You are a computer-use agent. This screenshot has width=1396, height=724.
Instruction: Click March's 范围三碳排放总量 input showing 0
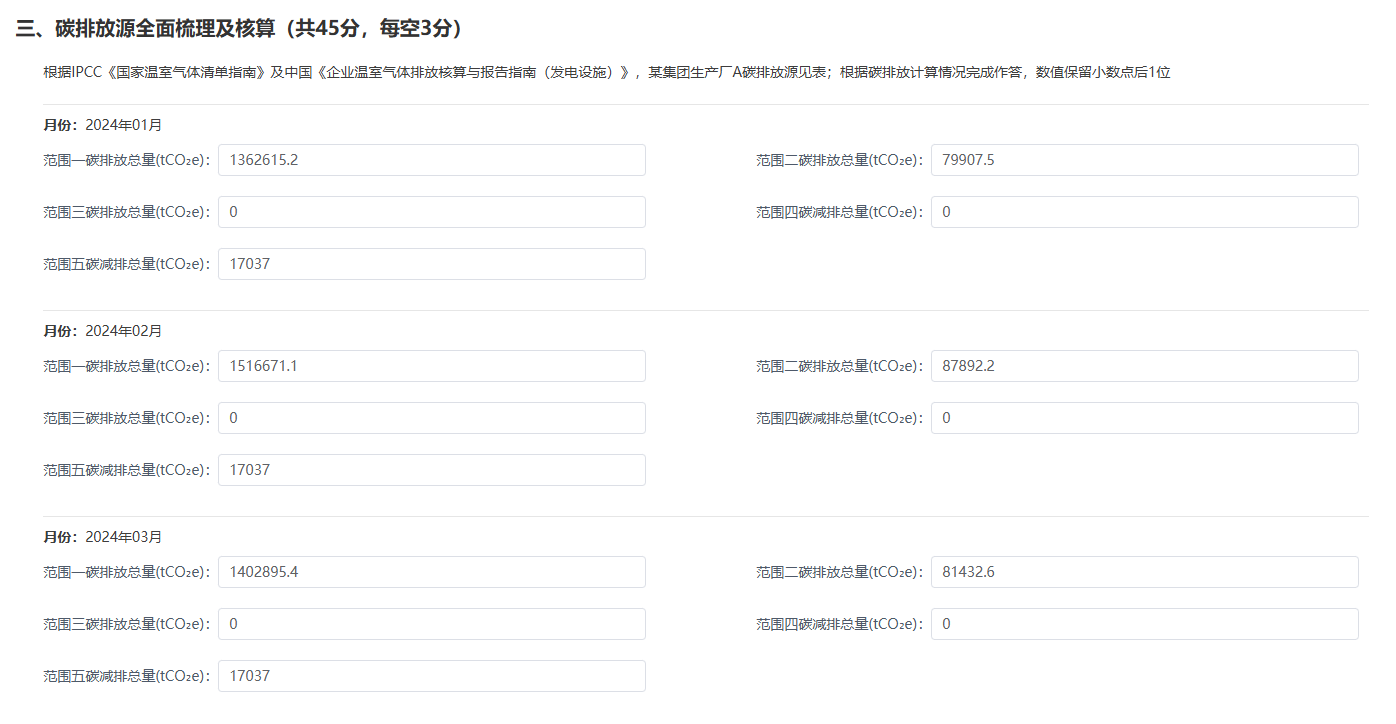[430, 624]
